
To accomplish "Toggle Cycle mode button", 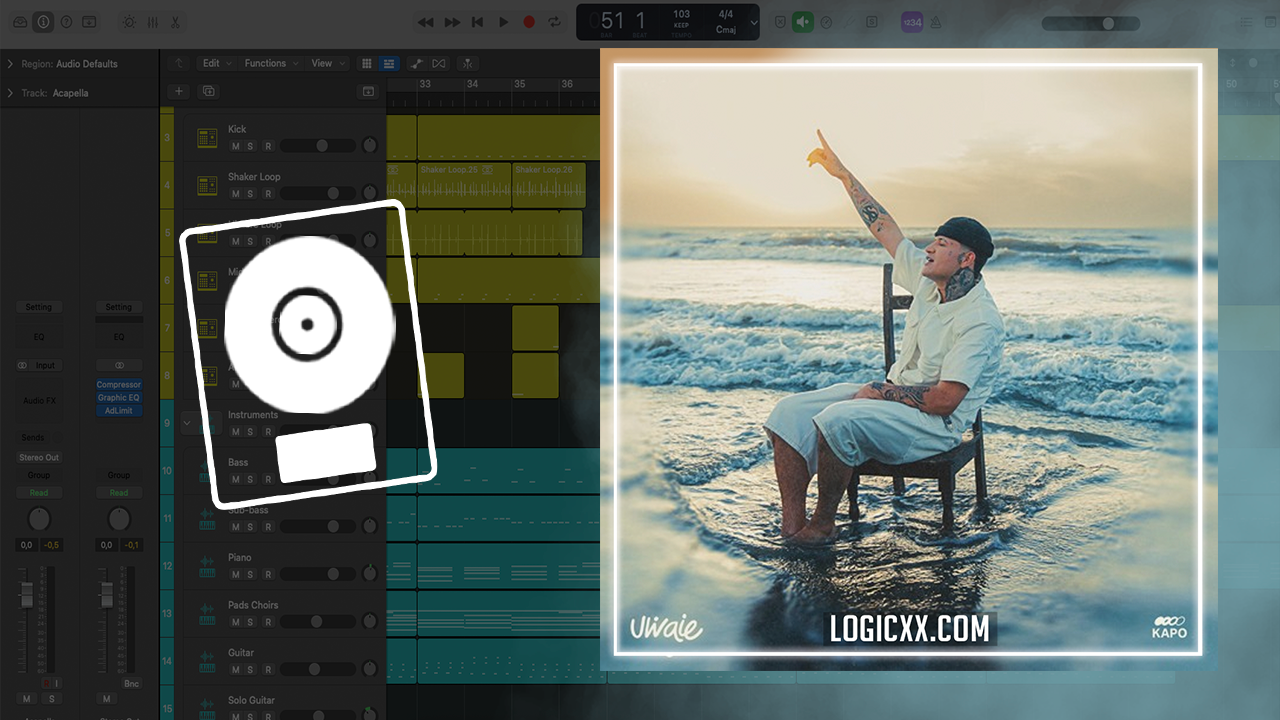I will click(554, 22).
